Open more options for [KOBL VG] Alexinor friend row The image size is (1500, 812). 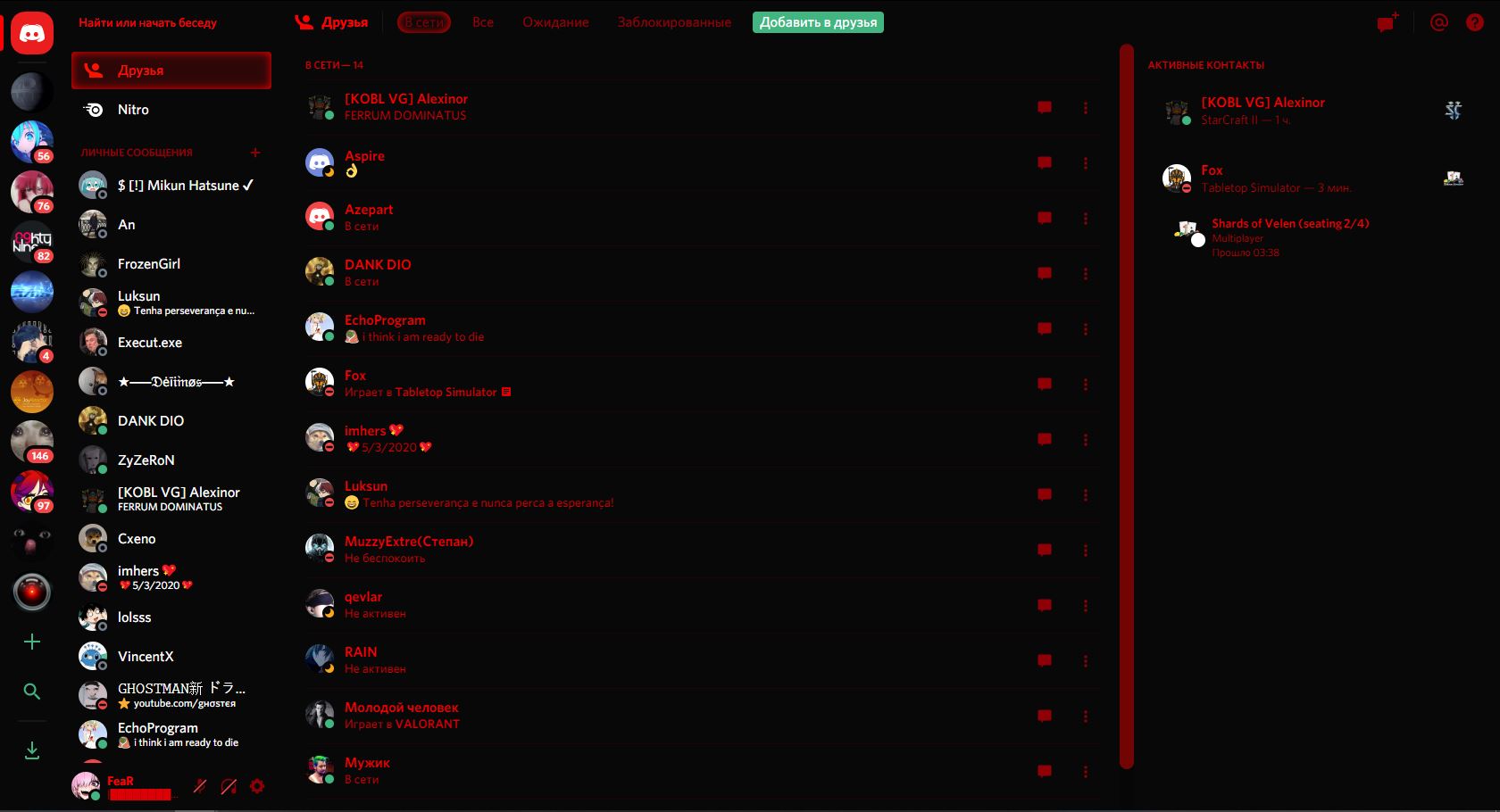[1086, 108]
